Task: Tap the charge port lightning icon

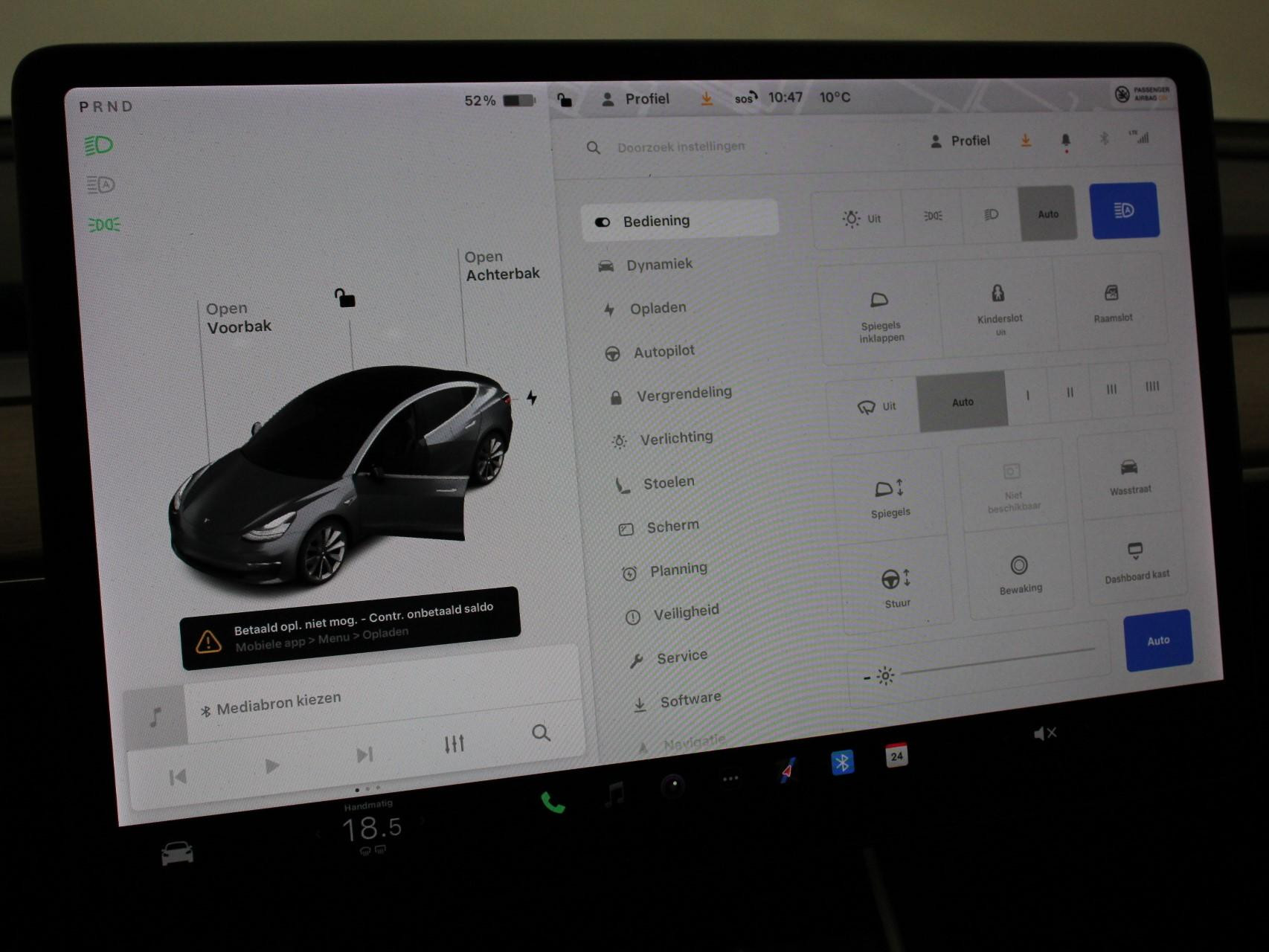Action: click(x=532, y=398)
